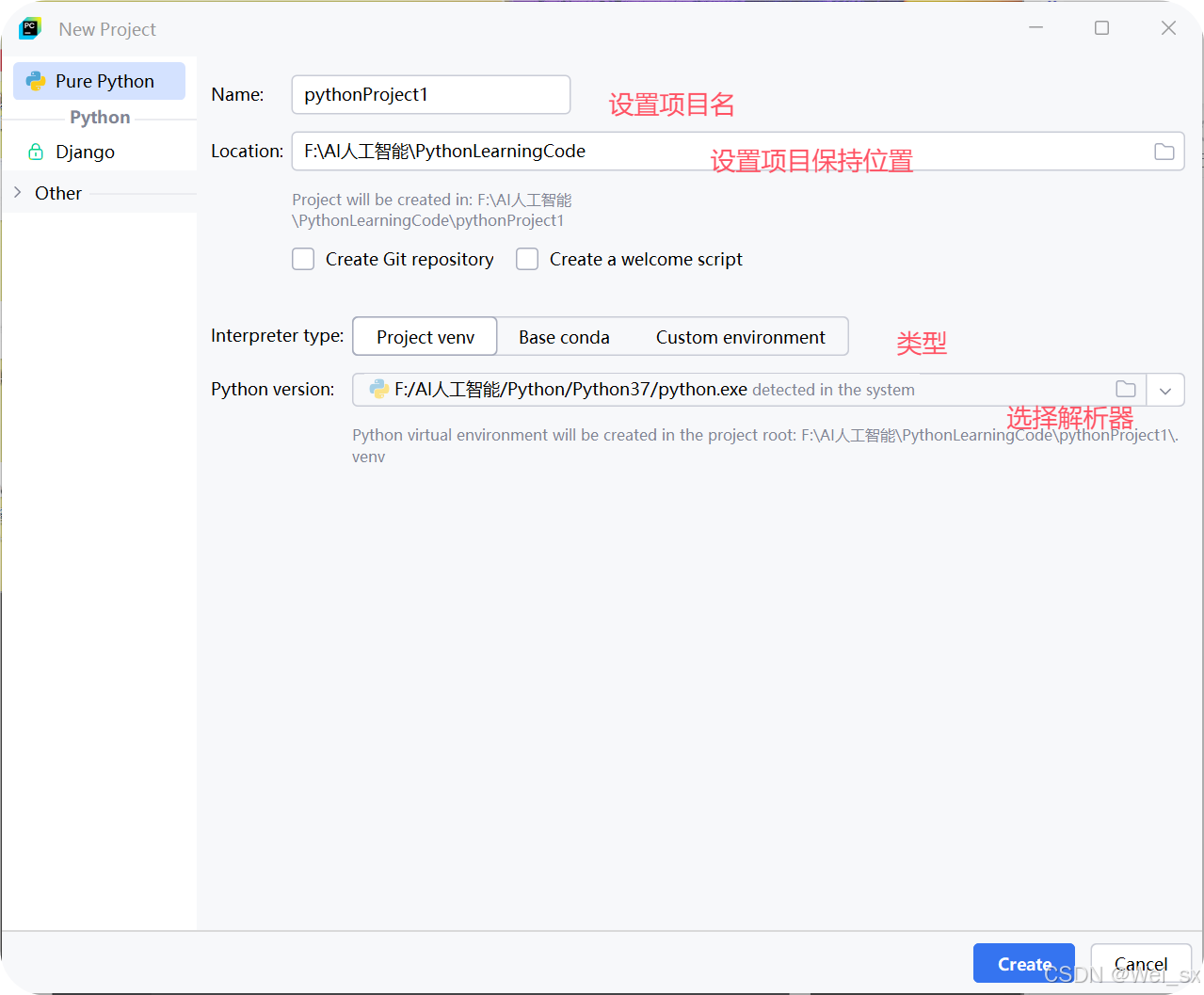Image resolution: width=1204 pixels, height=995 pixels.
Task: Click the Create button
Action: click(x=1023, y=963)
